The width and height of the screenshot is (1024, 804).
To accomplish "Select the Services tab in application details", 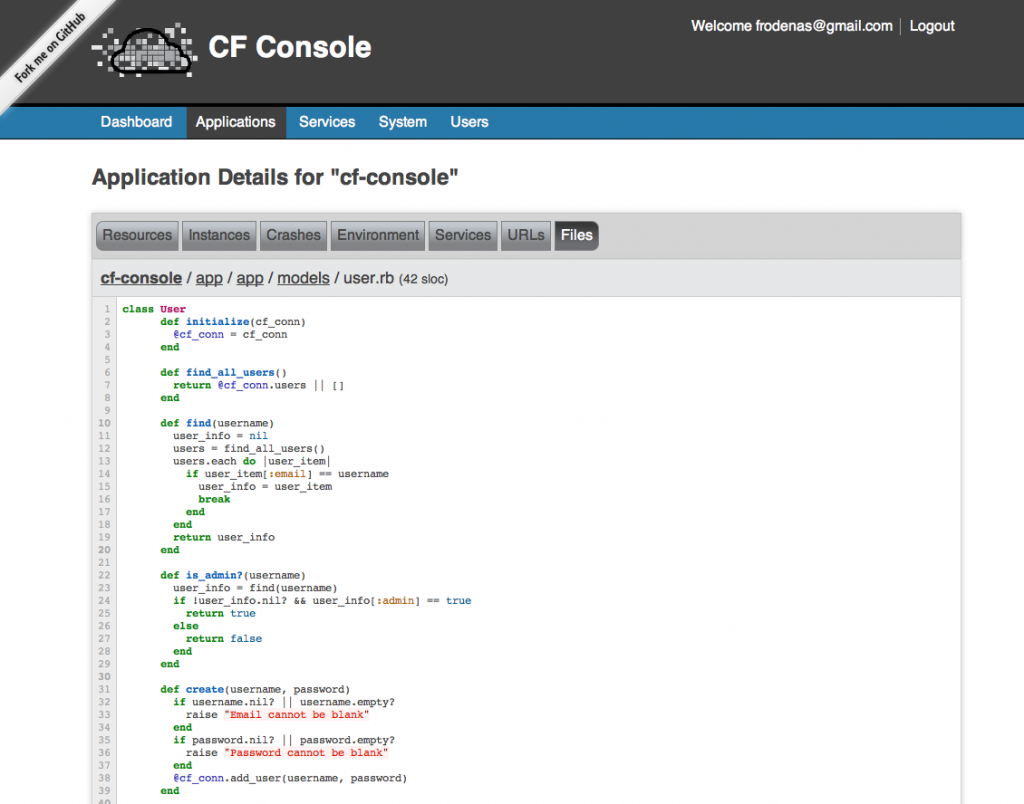I will pyautogui.click(x=463, y=235).
